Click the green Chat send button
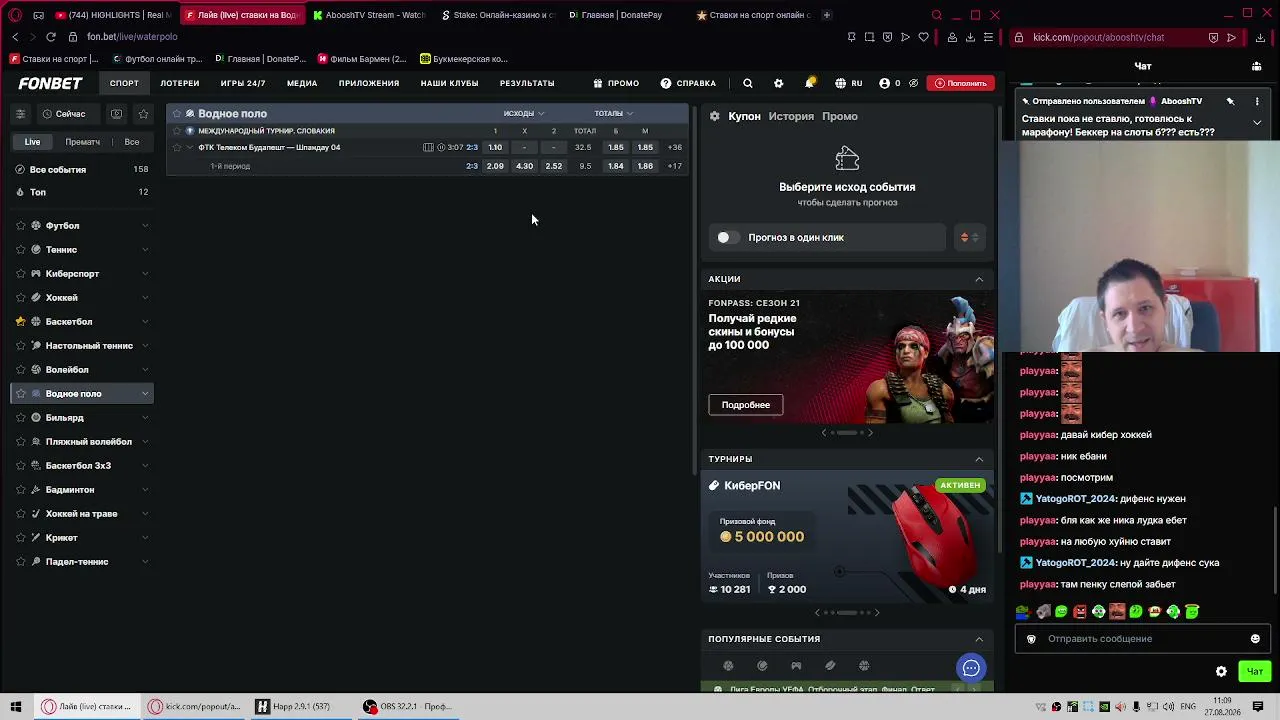This screenshot has height=720, width=1280. click(1255, 671)
